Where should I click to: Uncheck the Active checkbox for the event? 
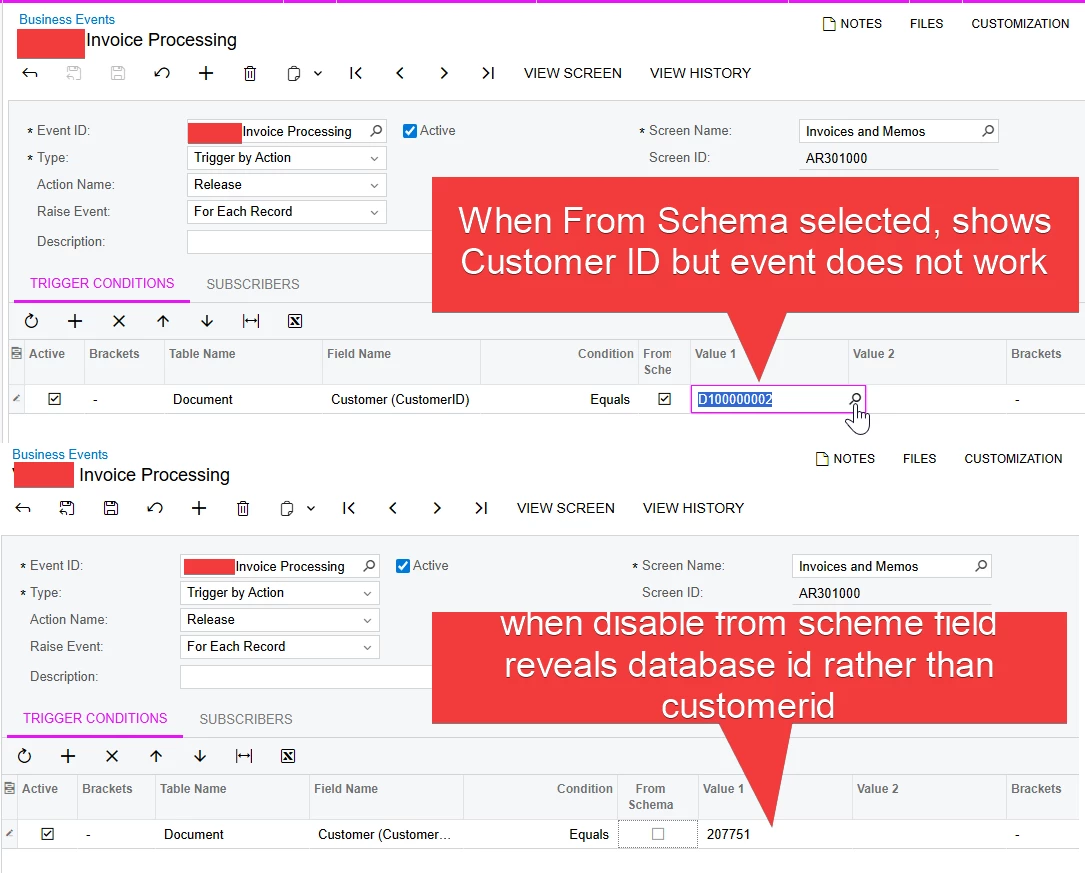(410, 131)
